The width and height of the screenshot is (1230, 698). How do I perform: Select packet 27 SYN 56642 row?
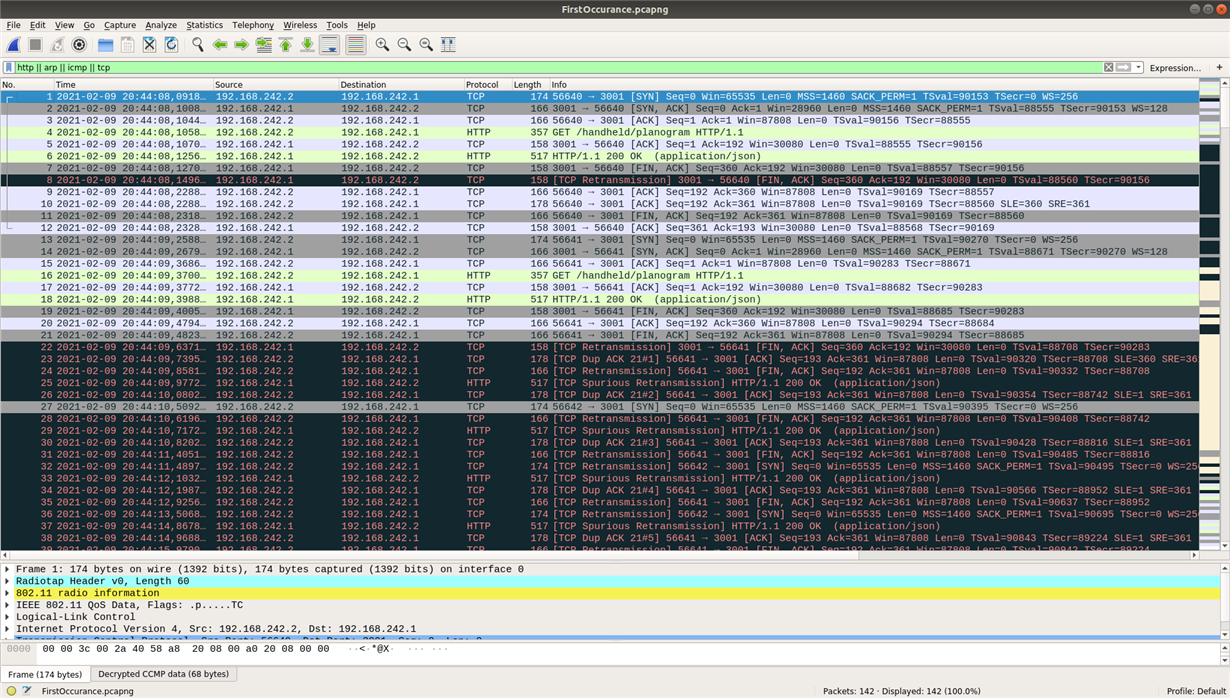click(x=598, y=407)
